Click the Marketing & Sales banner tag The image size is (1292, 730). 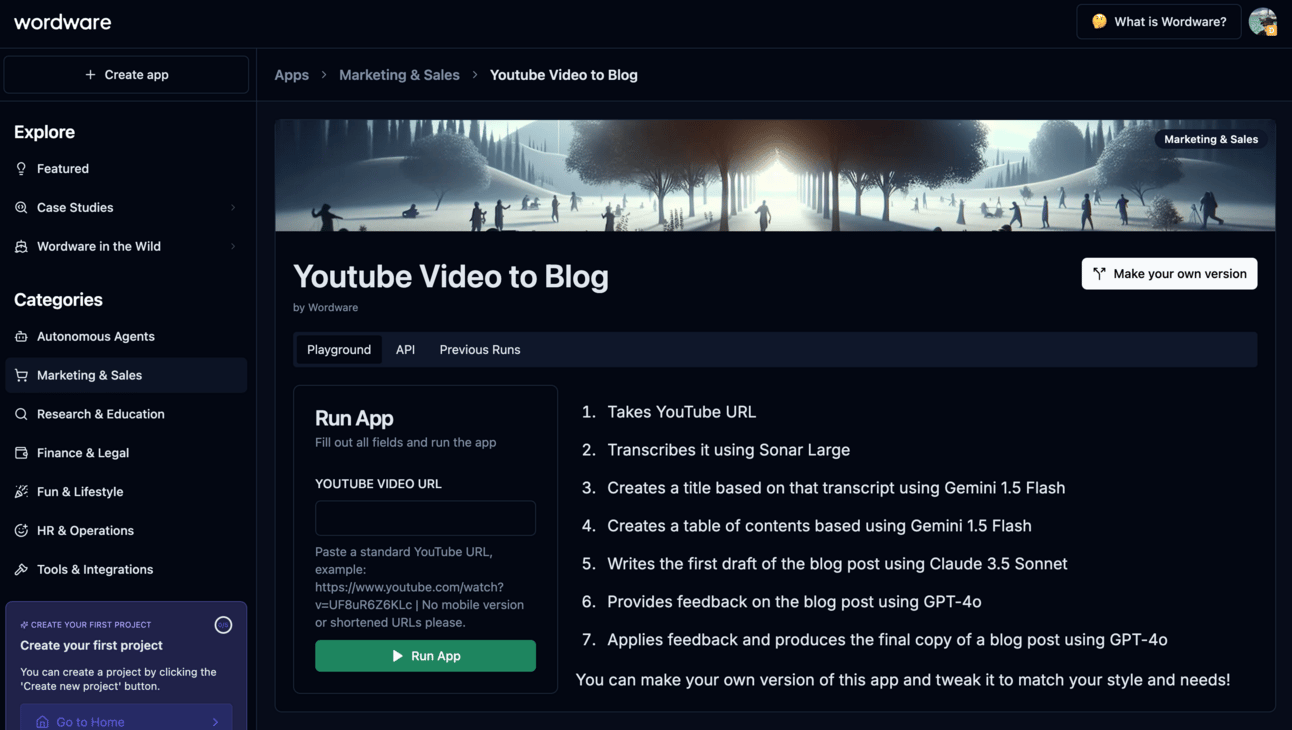click(1211, 140)
